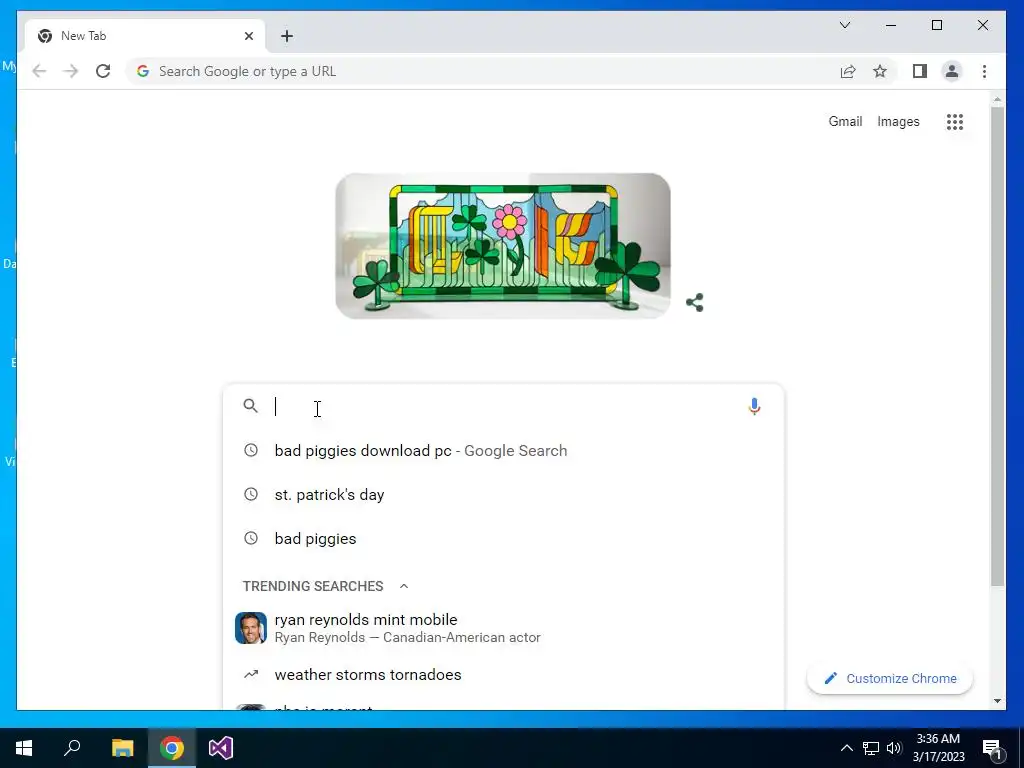Select the New Tab tab
Image resolution: width=1024 pixels, height=768 pixels.
145,36
